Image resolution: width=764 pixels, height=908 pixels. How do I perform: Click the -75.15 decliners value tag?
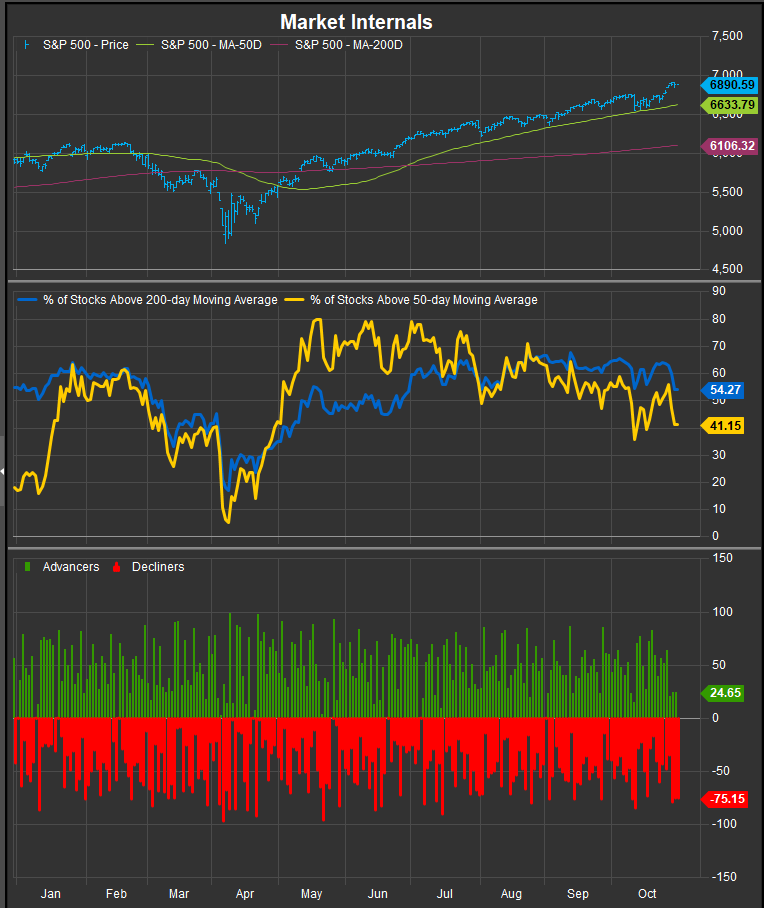(727, 798)
